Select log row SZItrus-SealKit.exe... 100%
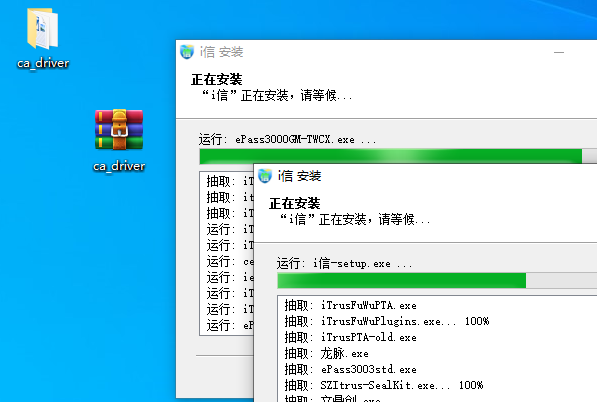Viewport: 597px width, 402px height. (383, 385)
